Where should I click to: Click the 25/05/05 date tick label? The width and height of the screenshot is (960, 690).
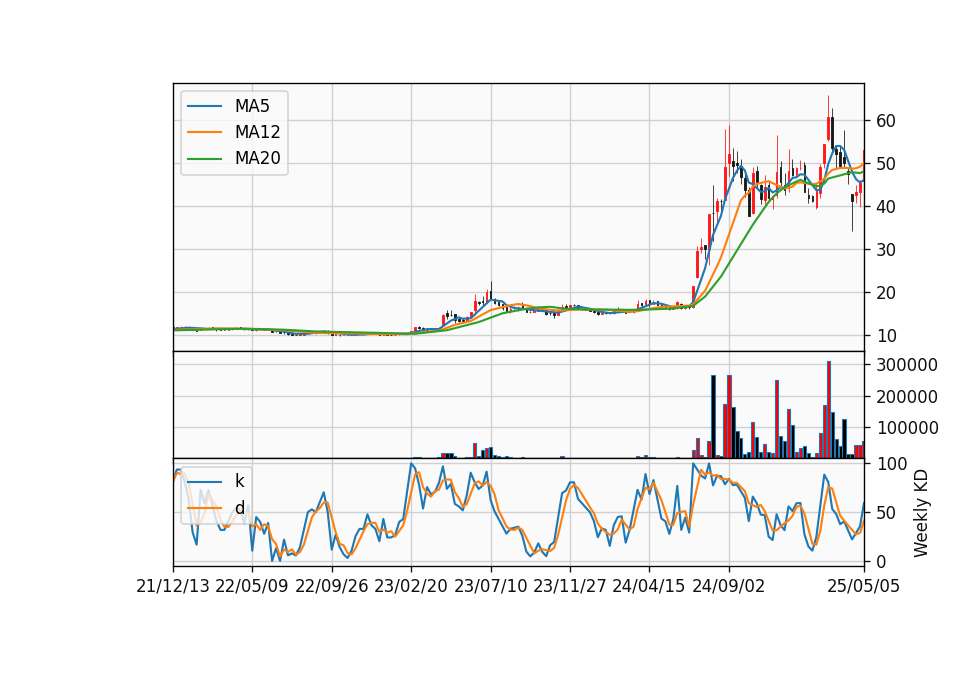coord(864,586)
